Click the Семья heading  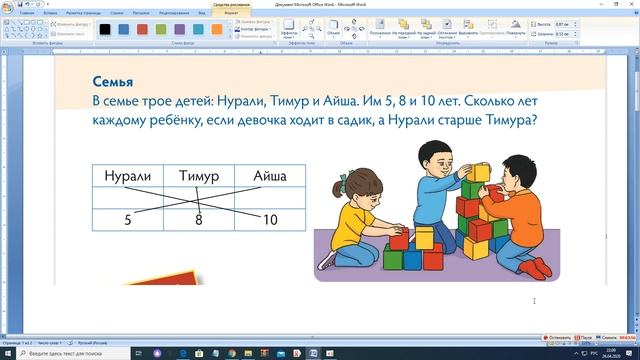[x=113, y=82]
